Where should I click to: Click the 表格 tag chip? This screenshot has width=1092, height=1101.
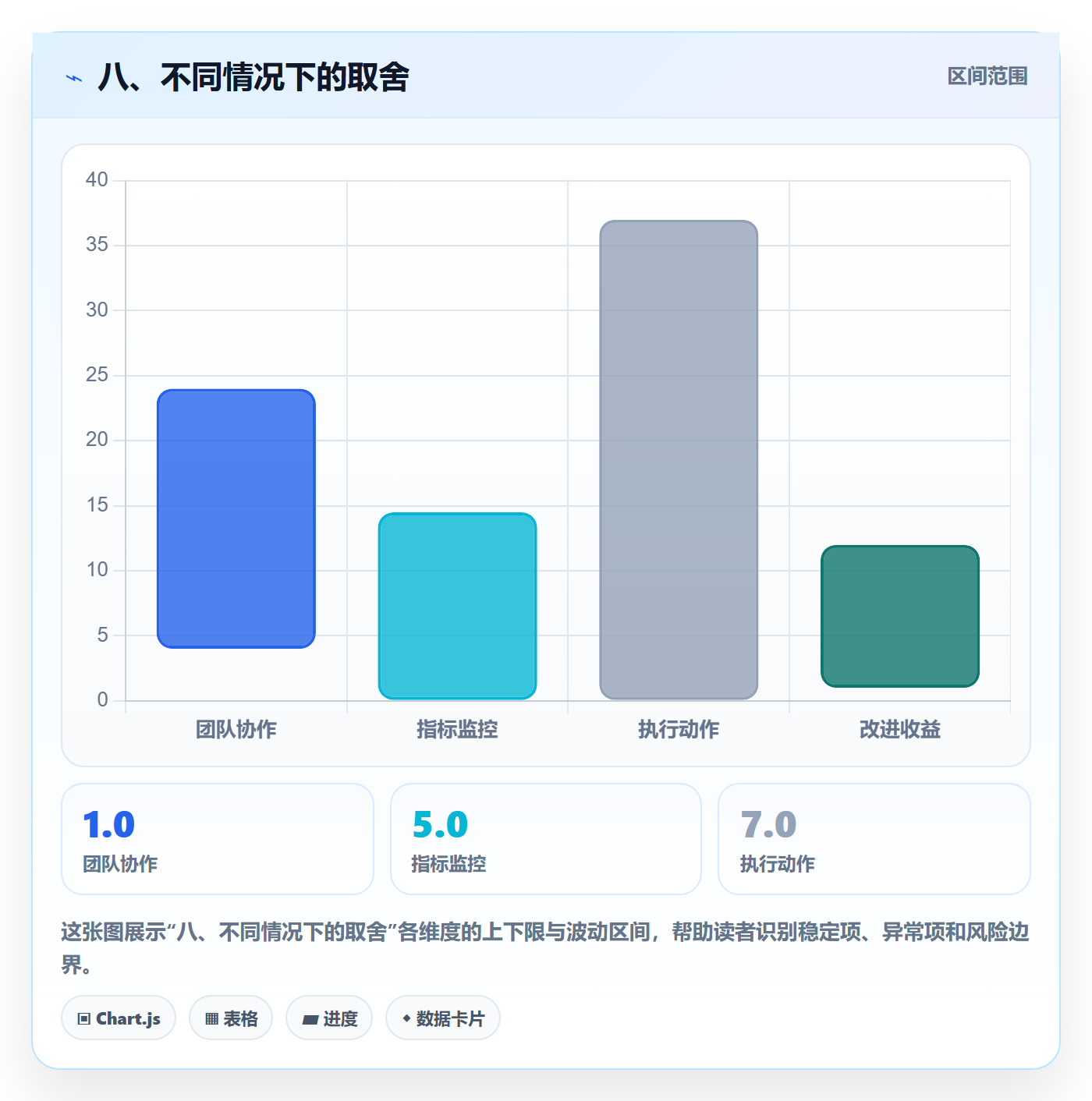point(231,1018)
